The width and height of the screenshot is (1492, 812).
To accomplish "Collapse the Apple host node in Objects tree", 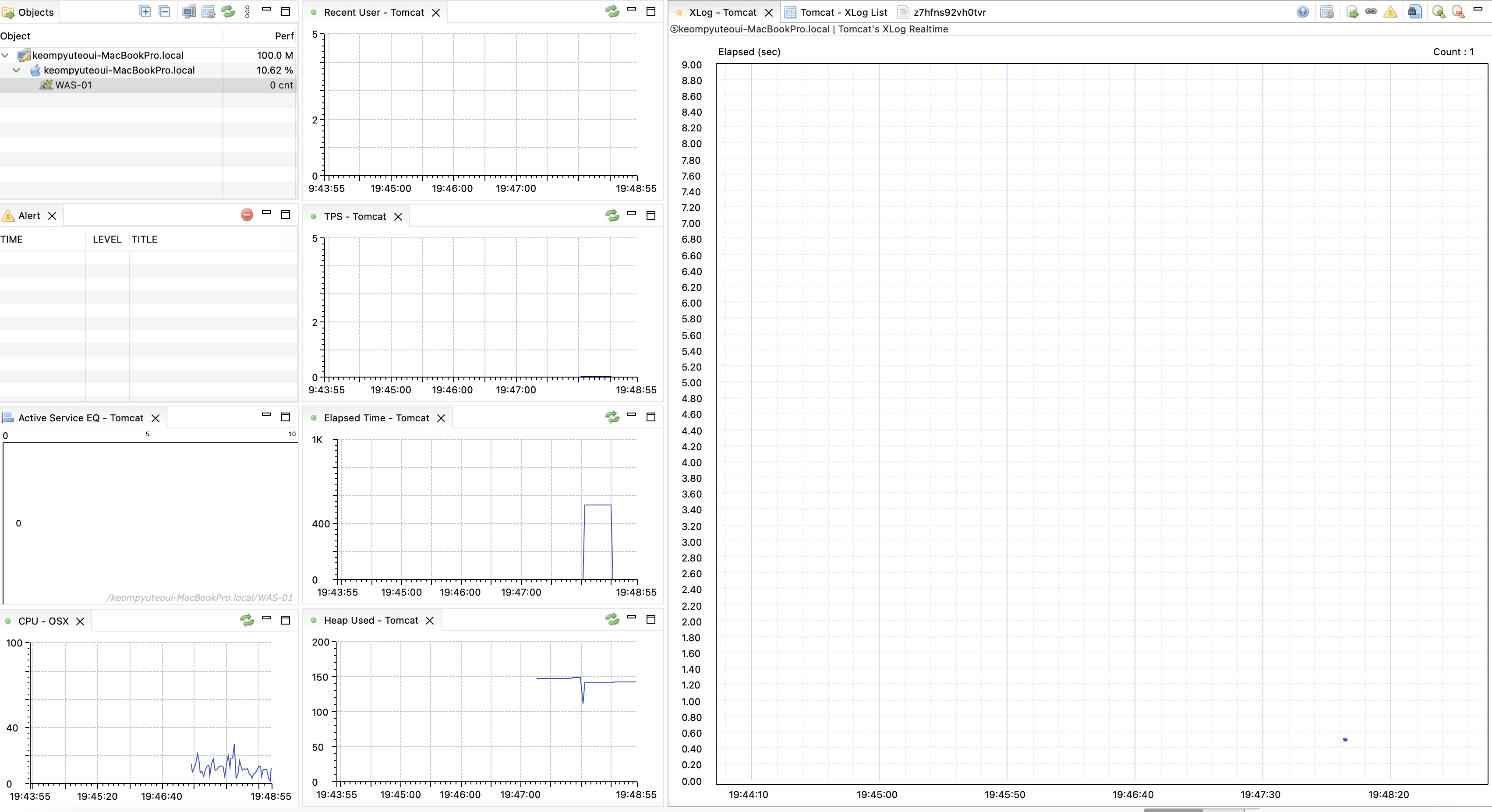I will (x=16, y=70).
